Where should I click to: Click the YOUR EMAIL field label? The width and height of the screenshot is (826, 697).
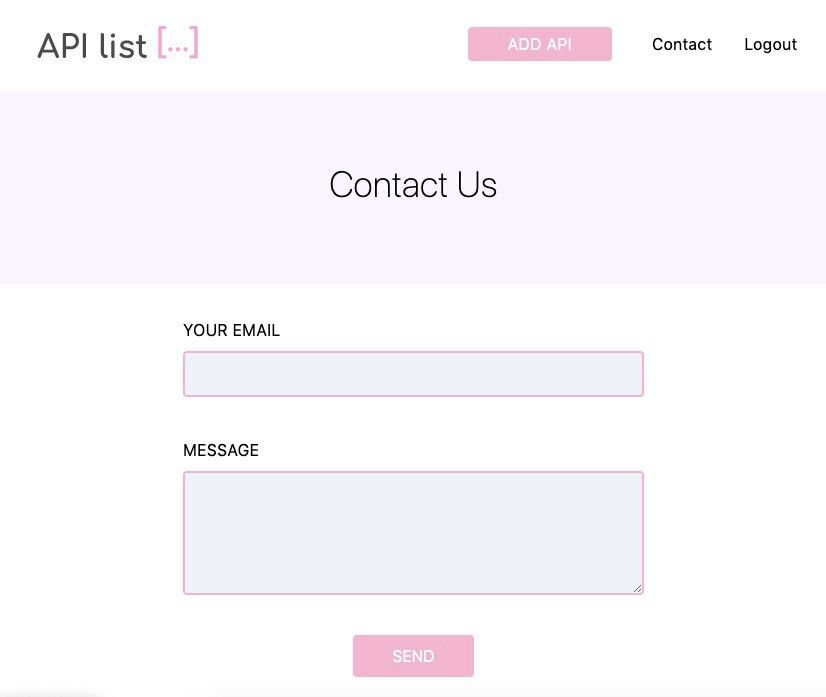pos(231,330)
